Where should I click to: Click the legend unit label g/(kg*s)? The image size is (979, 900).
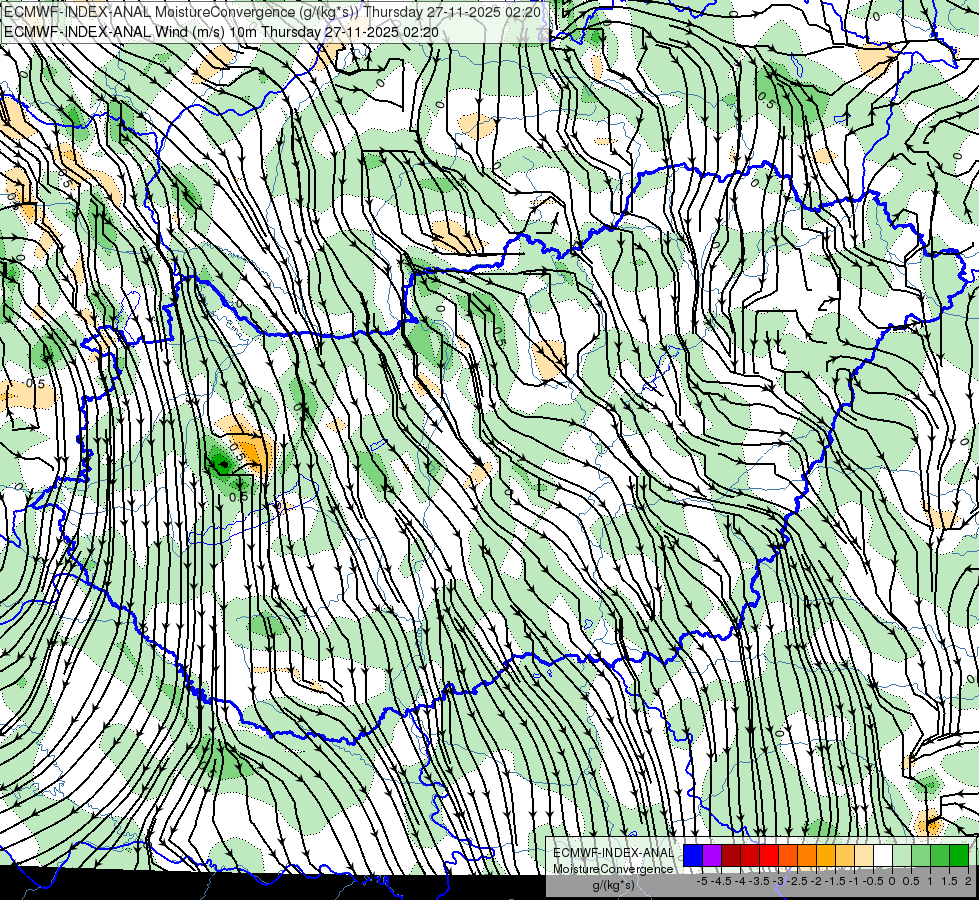[613, 886]
